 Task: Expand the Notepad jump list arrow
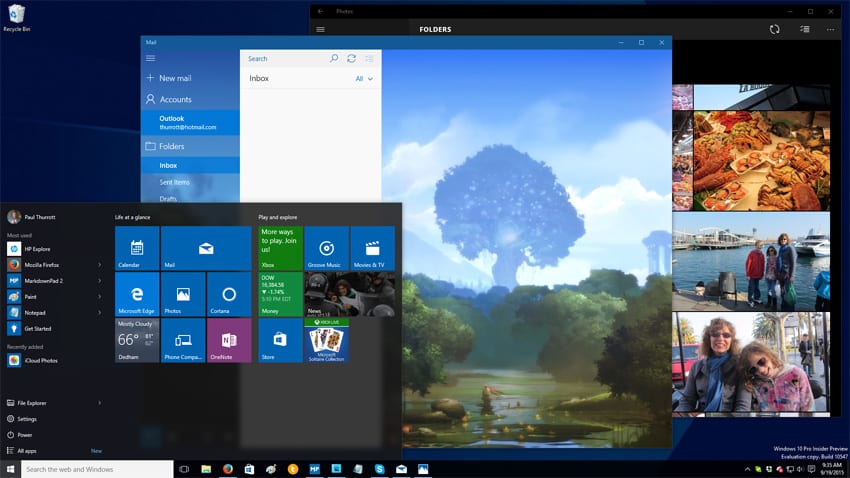click(100, 312)
